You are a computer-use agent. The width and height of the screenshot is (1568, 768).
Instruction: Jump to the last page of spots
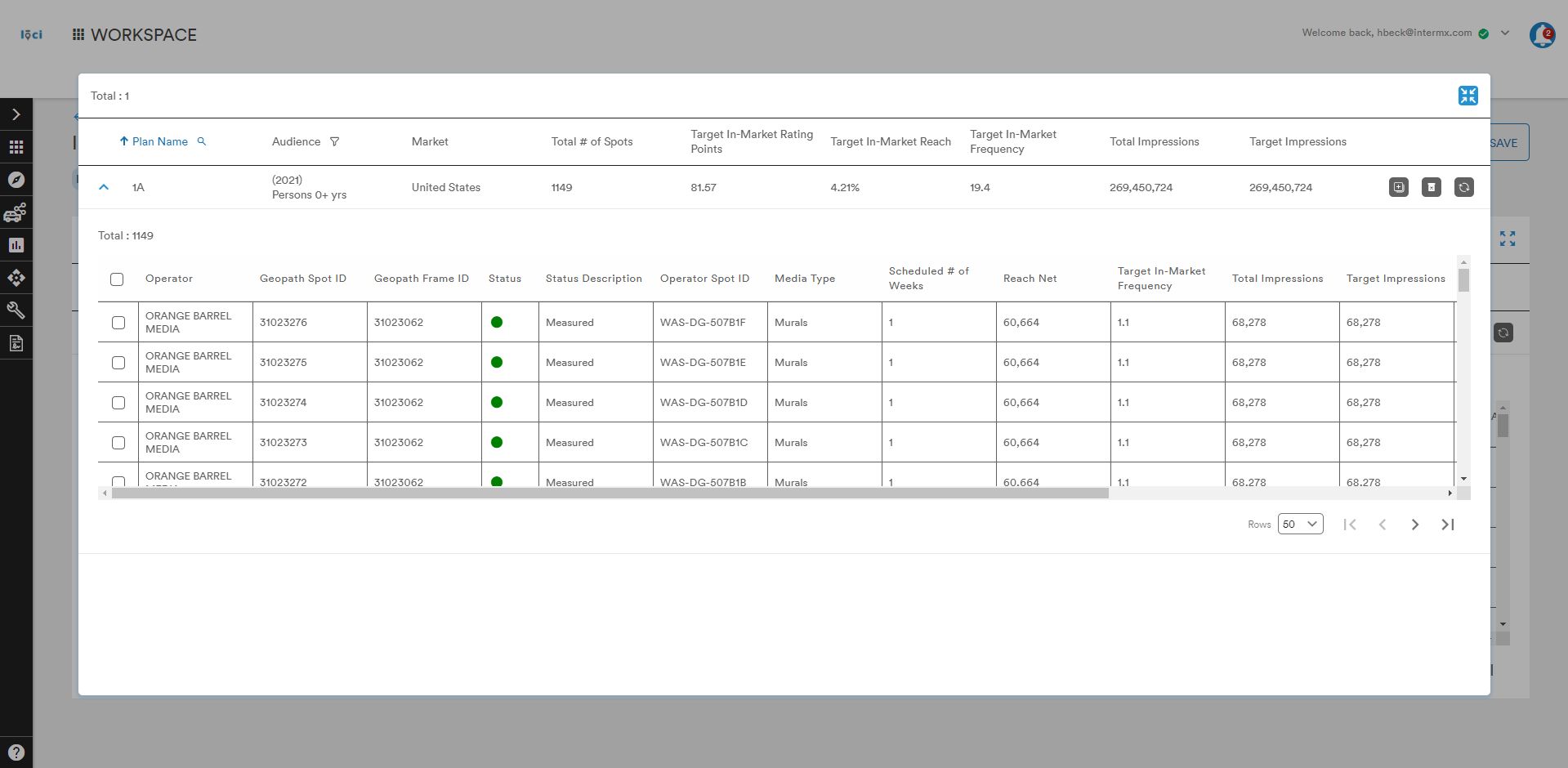coord(1448,525)
